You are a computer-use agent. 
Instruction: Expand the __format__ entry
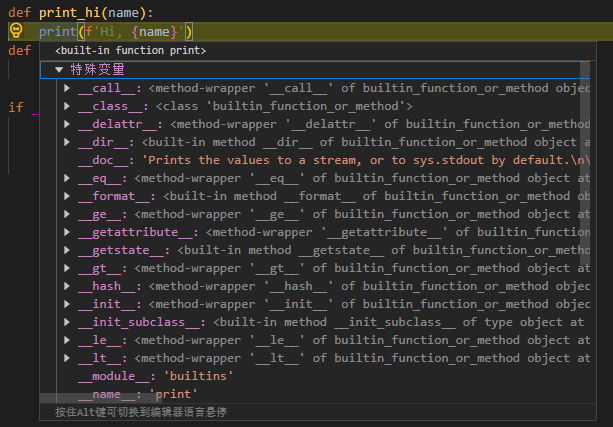tap(67, 196)
